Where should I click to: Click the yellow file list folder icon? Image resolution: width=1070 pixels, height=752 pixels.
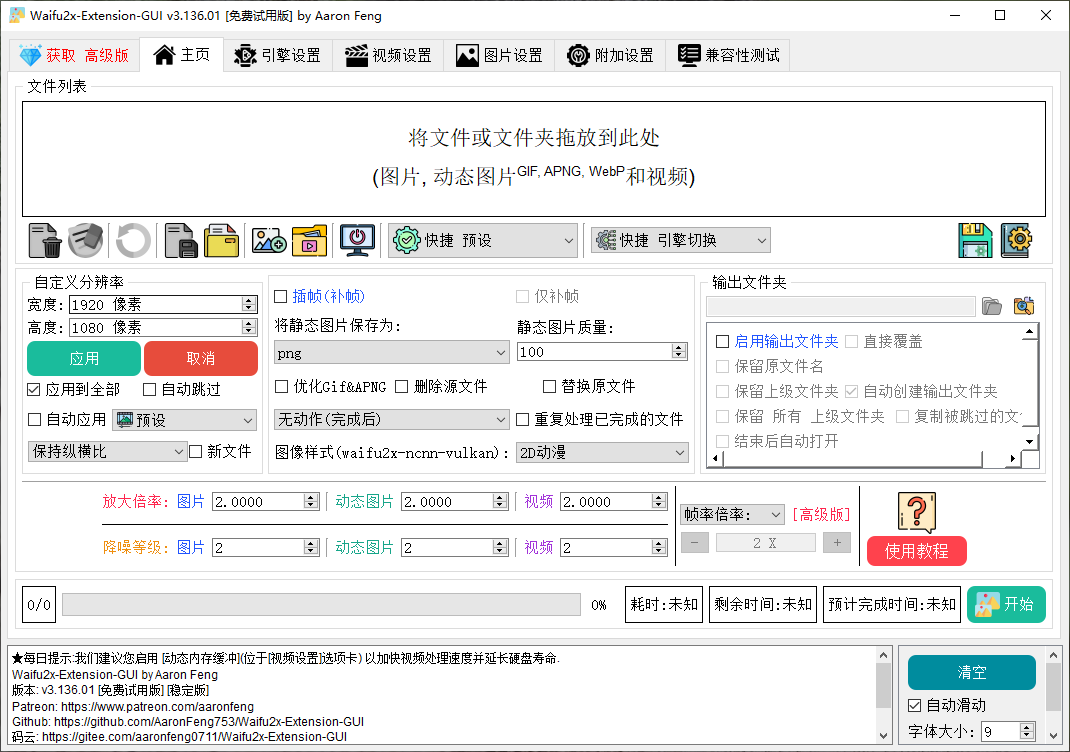(221, 240)
